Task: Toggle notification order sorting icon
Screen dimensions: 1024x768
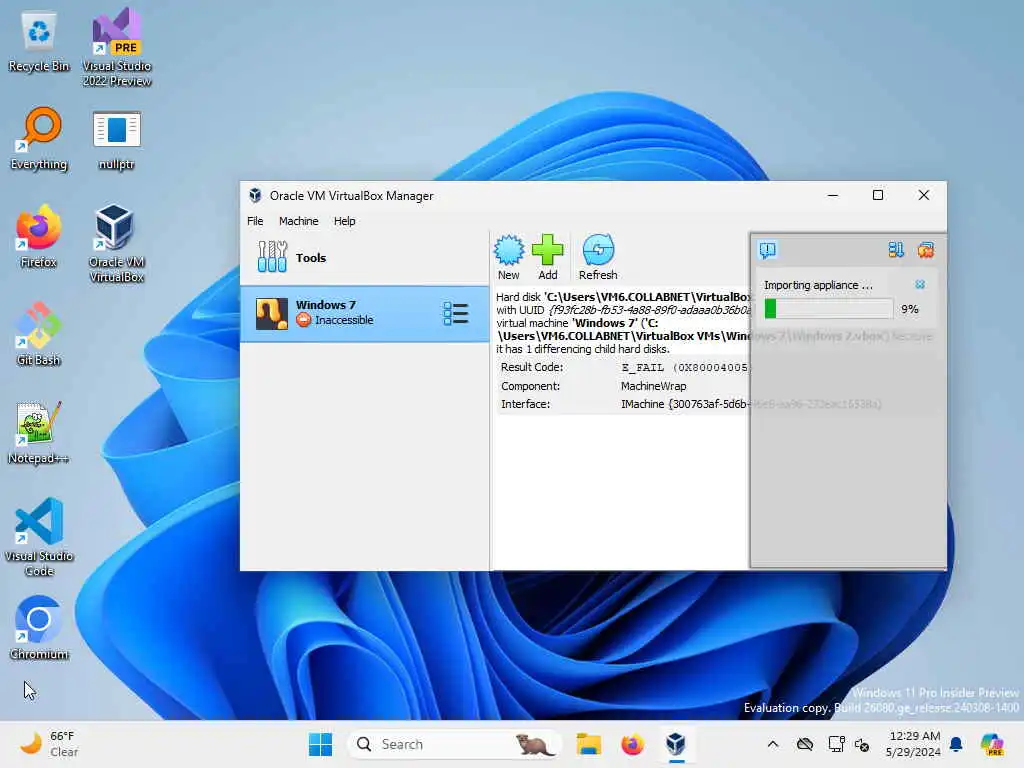Action: (896, 250)
